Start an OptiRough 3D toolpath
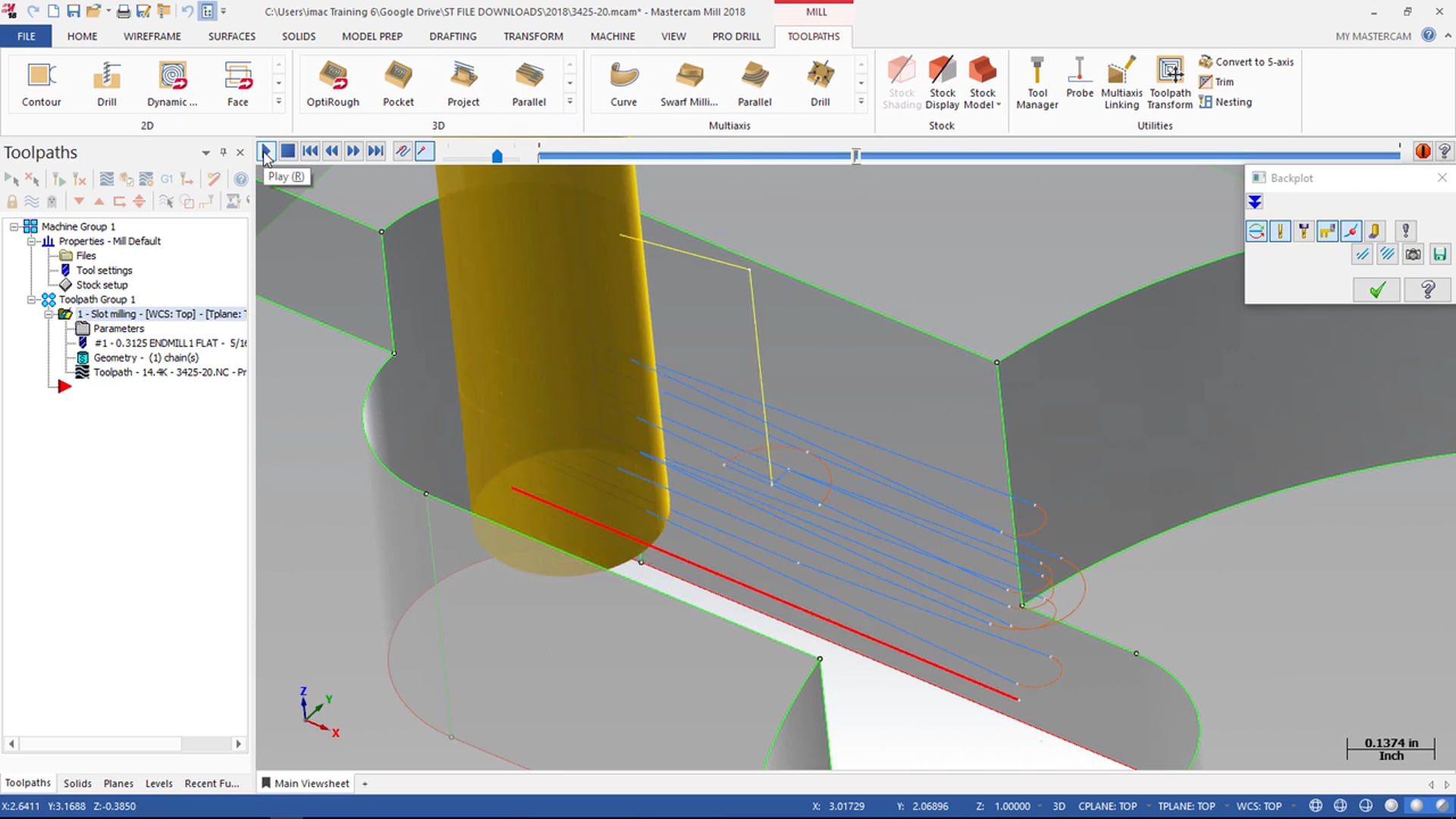The height and width of the screenshot is (819, 1456). pos(333,83)
